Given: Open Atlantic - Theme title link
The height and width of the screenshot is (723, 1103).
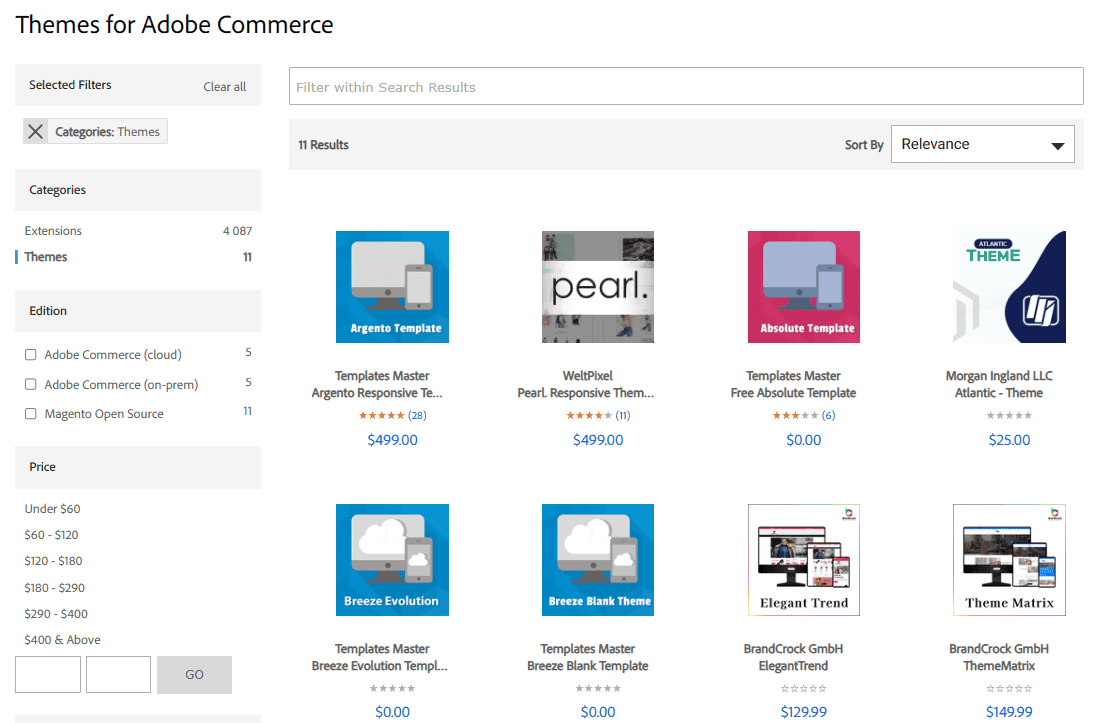Looking at the screenshot, I should click(999, 392).
